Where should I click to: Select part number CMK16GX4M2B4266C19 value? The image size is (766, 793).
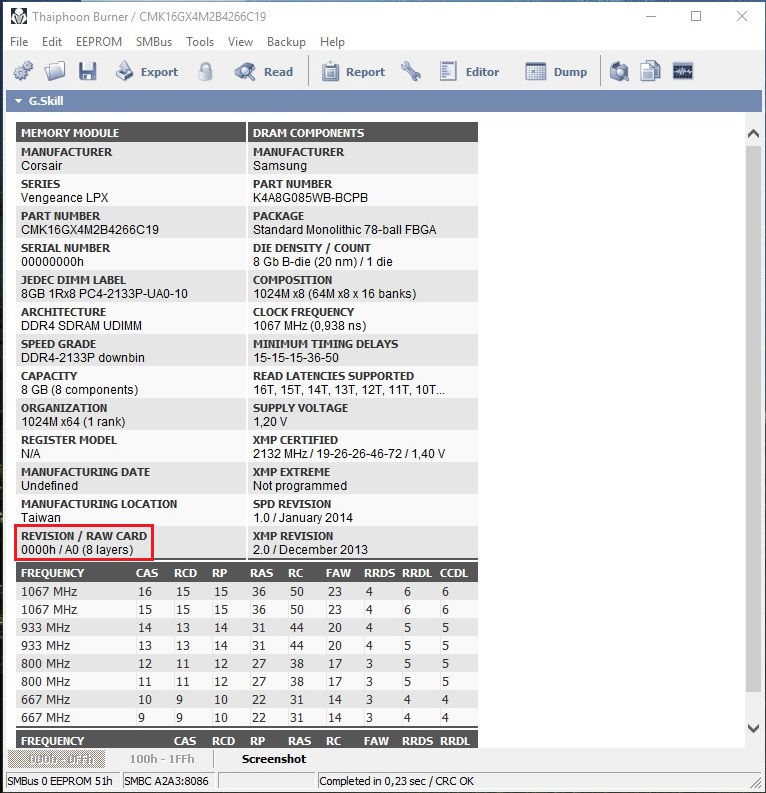point(90,230)
